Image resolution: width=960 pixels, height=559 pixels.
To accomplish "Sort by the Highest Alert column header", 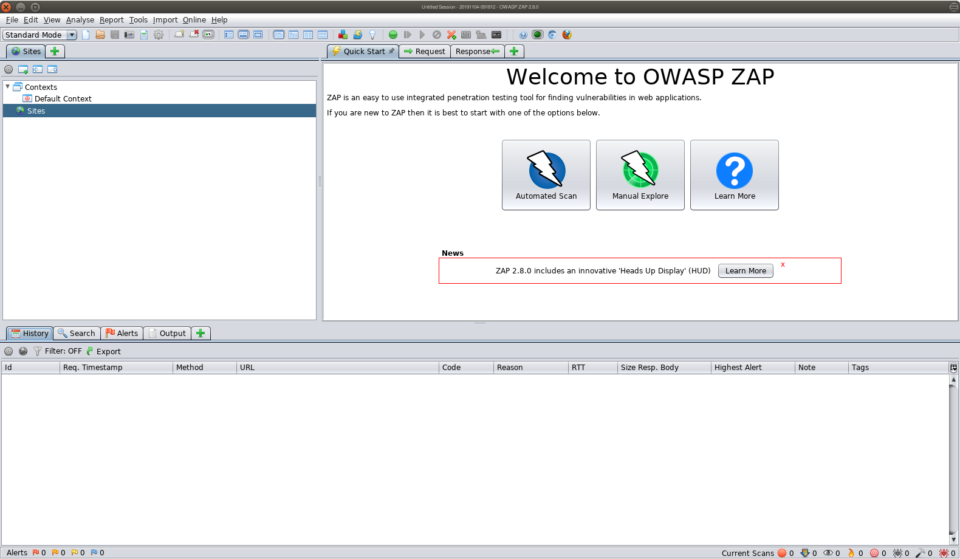I will tap(752, 367).
